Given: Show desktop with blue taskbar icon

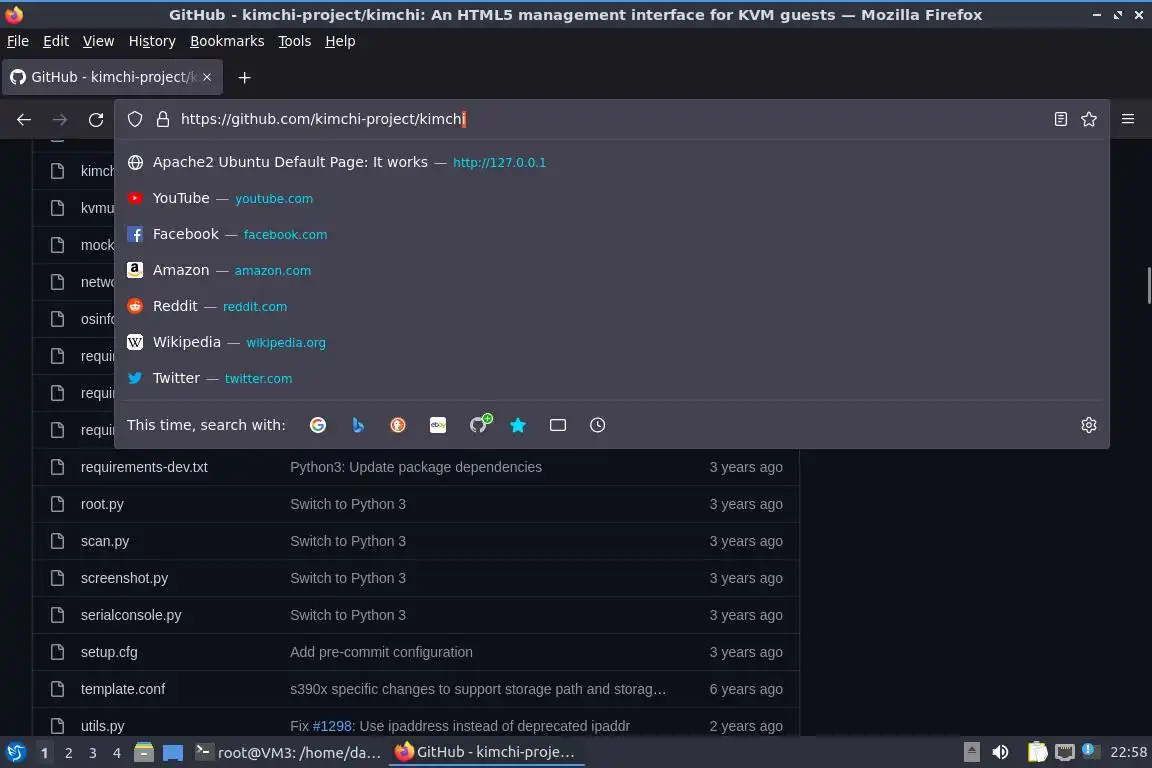Looking at the screenshot, I should tap(173, 753).
